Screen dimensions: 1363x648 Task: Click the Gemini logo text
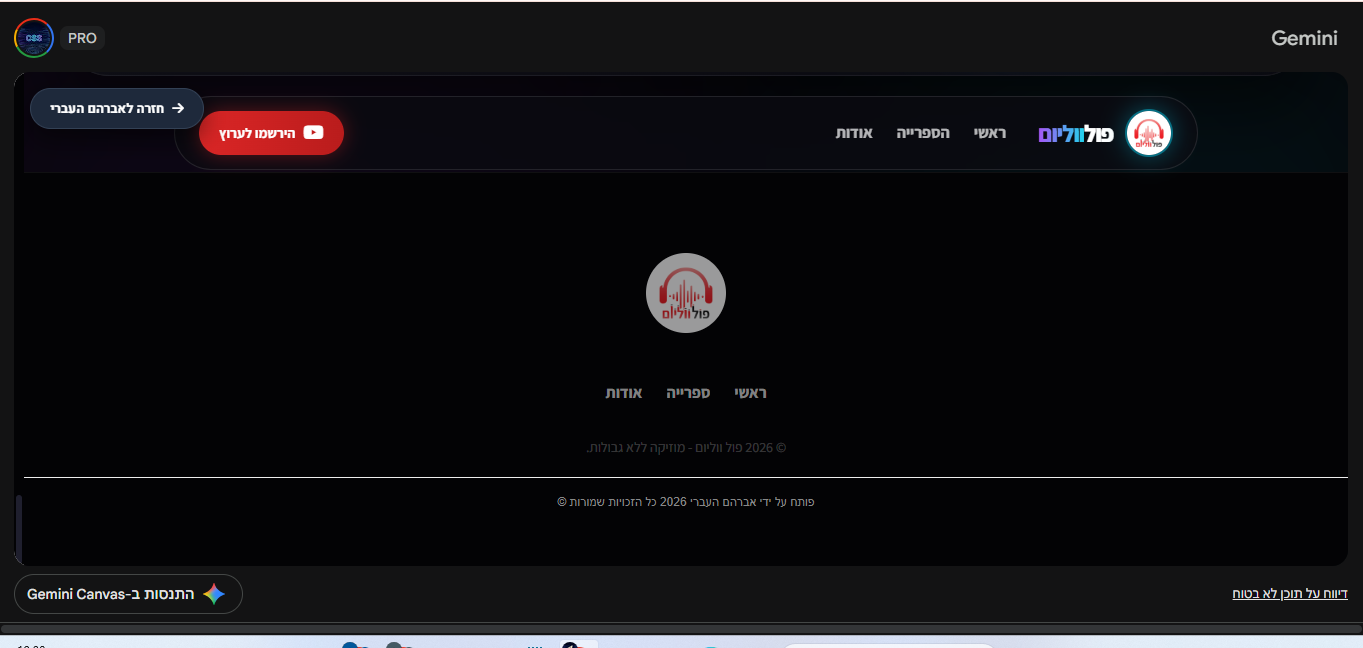point(1304,38)
